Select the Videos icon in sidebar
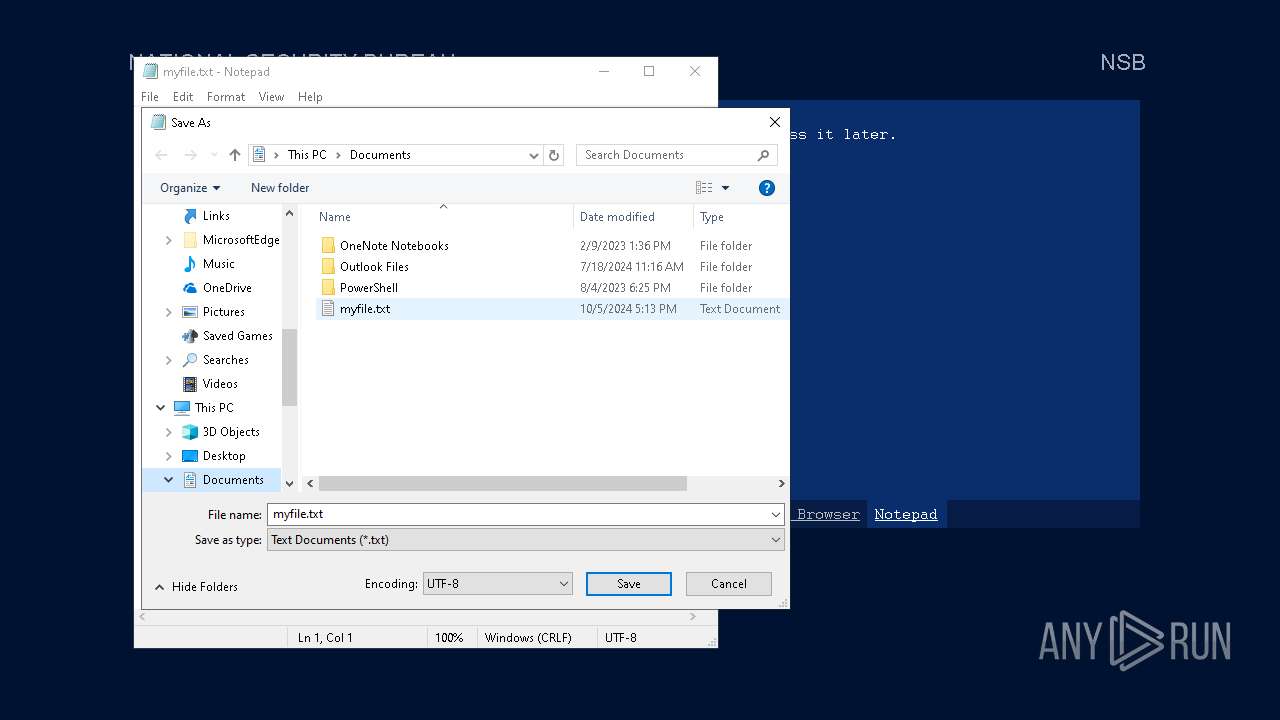 tap(190, 384)
